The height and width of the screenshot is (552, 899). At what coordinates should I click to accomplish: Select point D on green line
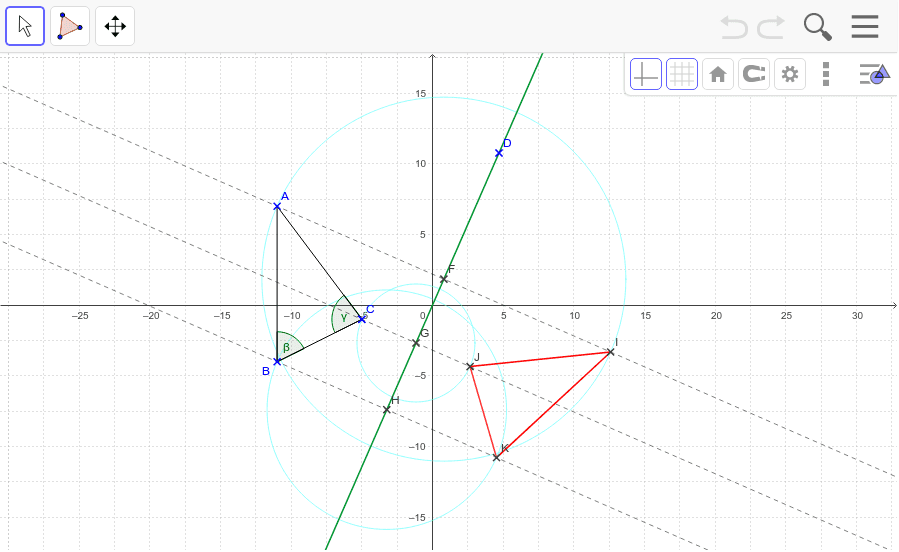pos(499,153)
